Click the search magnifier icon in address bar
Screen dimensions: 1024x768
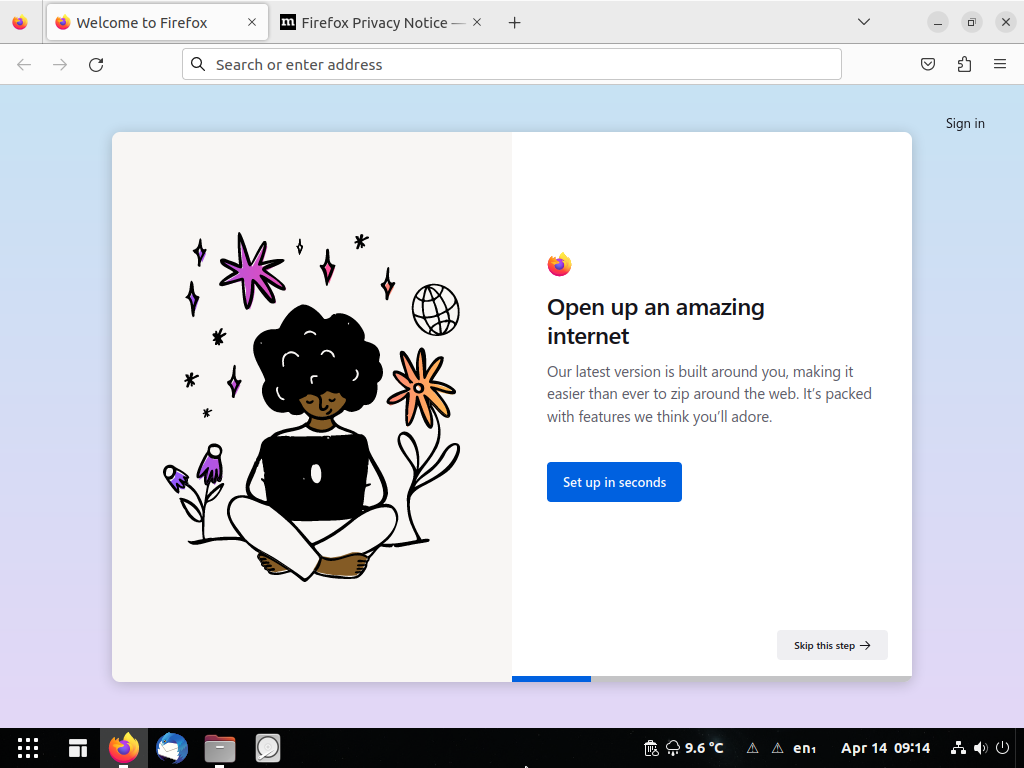(197, 64)
